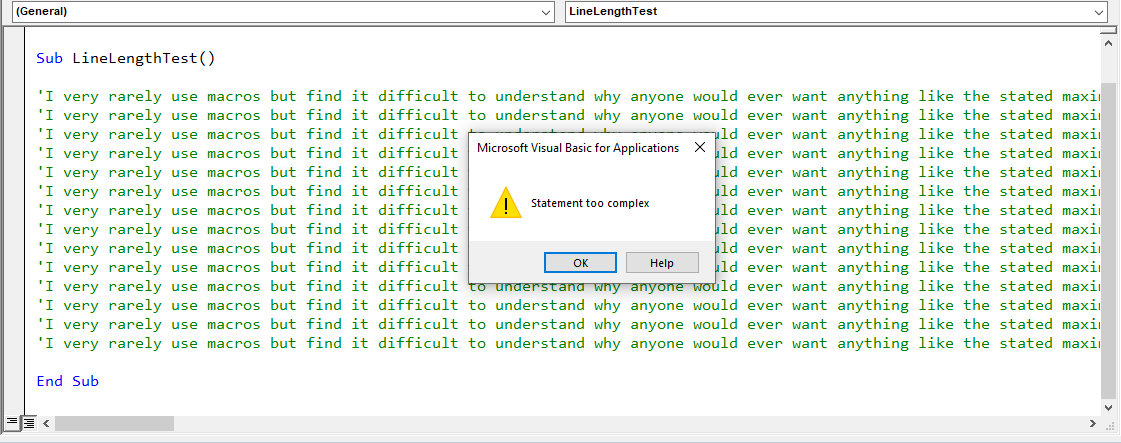Expand the (General) object dropdown
1121x443 pixels.
(x=547, y=12)
